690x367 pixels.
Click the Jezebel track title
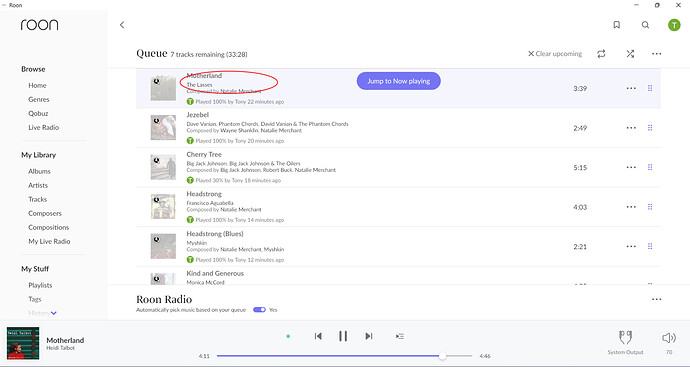[198, 115]
